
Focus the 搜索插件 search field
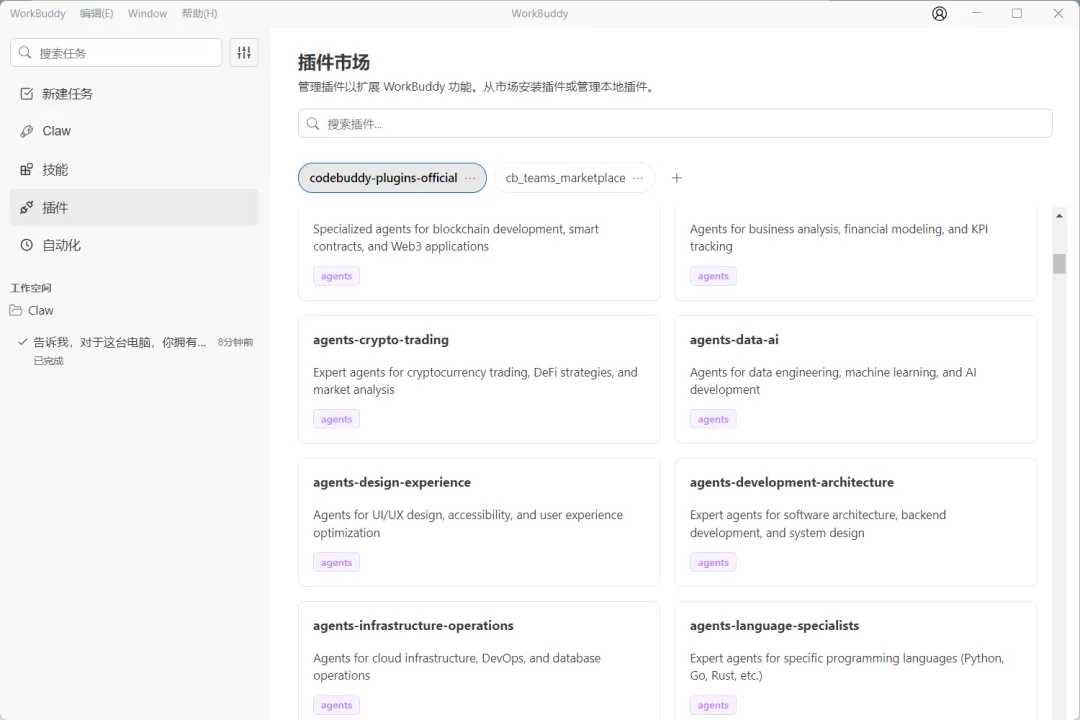point(675,123)
